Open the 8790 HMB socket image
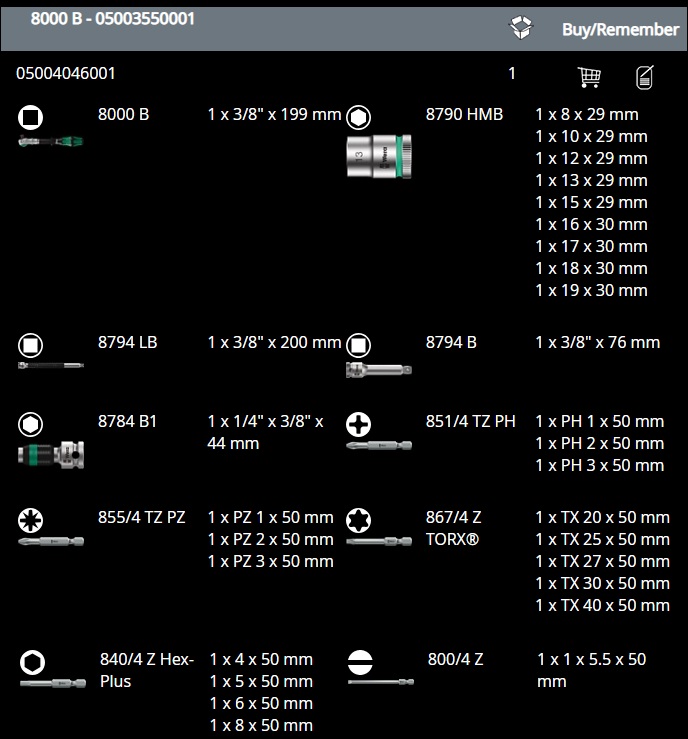Image resolution: width=688 pixels, height=739 pixels. tap(379, 156)
